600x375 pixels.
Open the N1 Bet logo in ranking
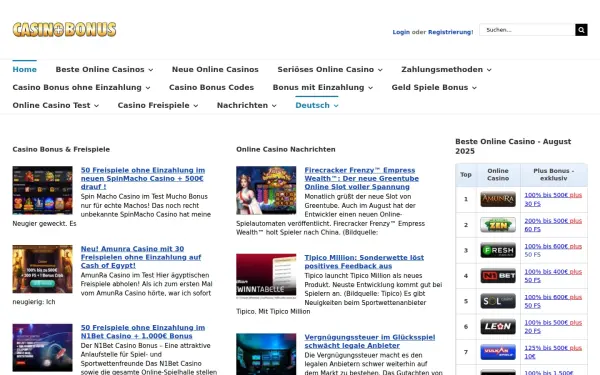point(498,276)
